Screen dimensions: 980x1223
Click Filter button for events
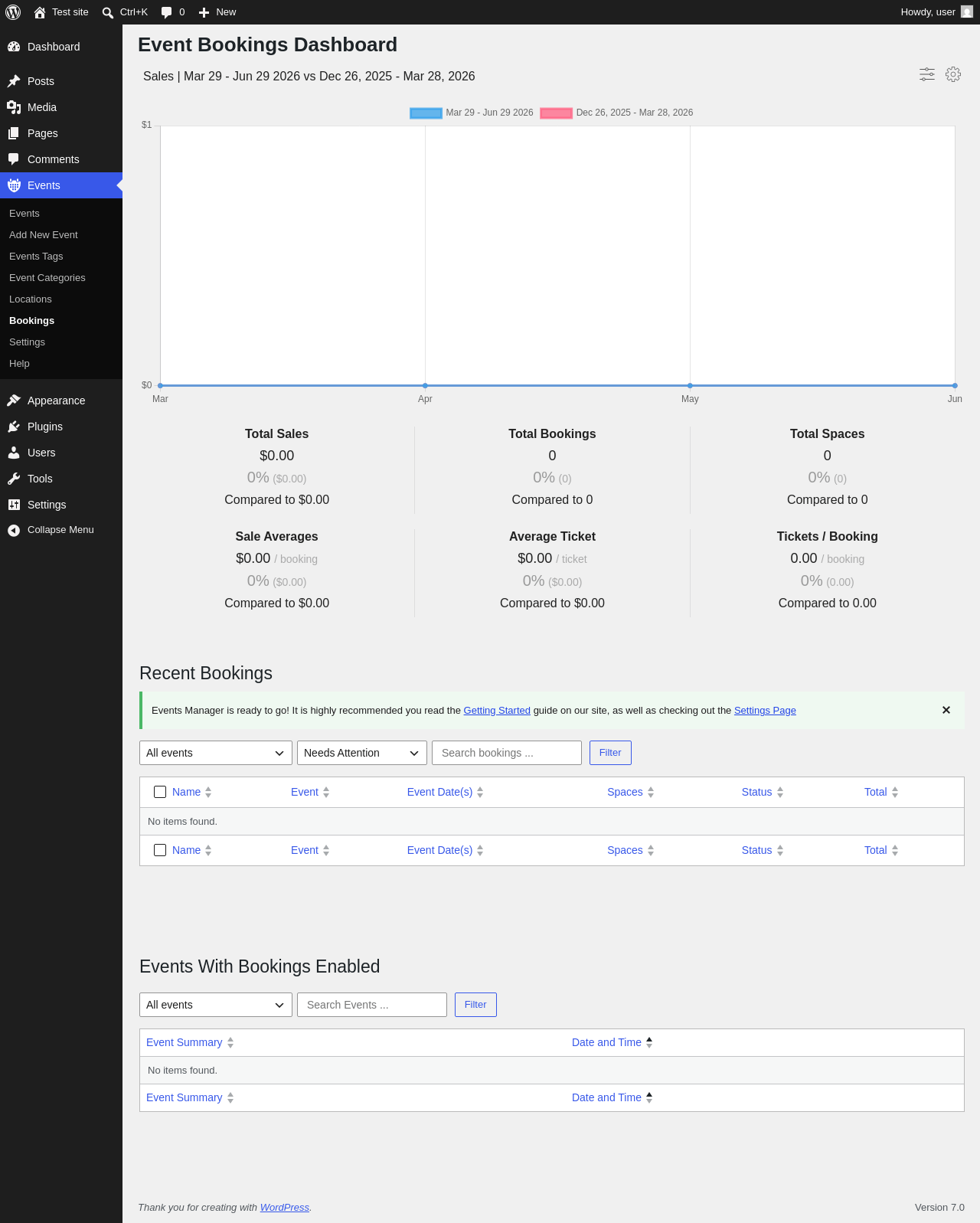(475, 1005)
